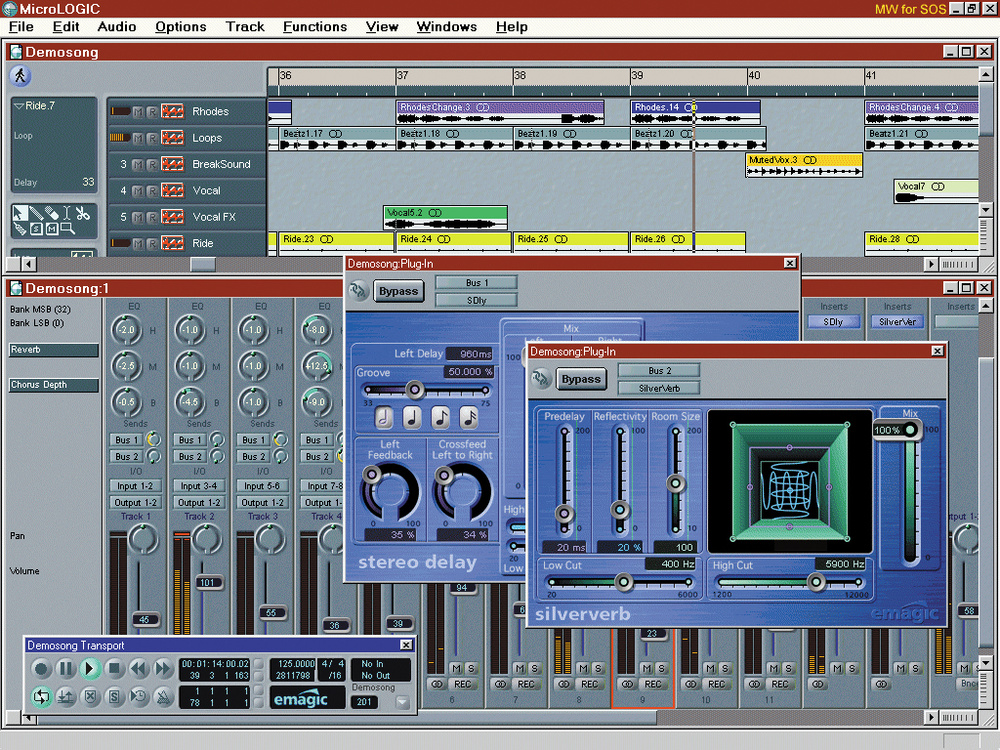The width and height of the screenshot is (1000, 750).
Task: Open the Bus 1 selector in delay plug-in
Action: click(476, 283)
